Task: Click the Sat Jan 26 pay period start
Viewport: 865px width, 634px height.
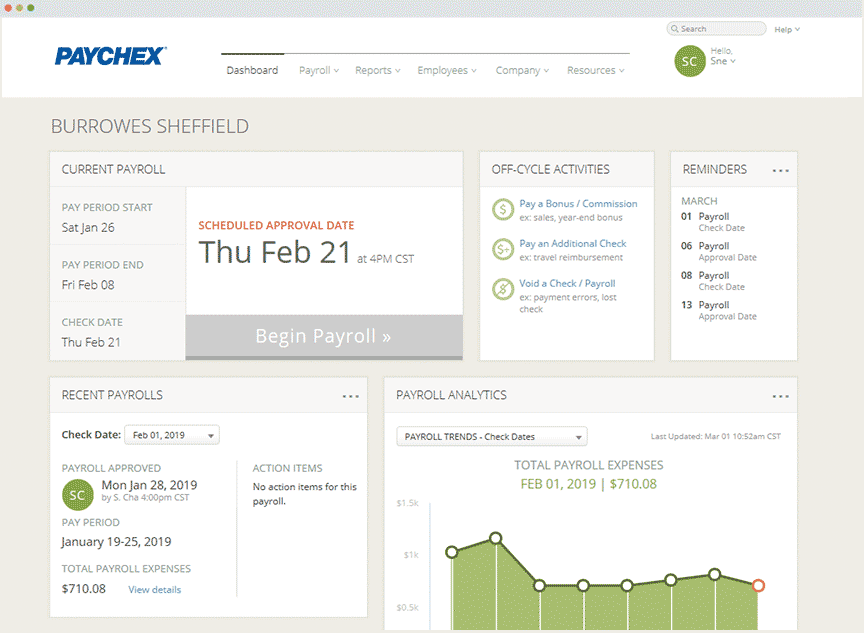Action: click(88, 227)
